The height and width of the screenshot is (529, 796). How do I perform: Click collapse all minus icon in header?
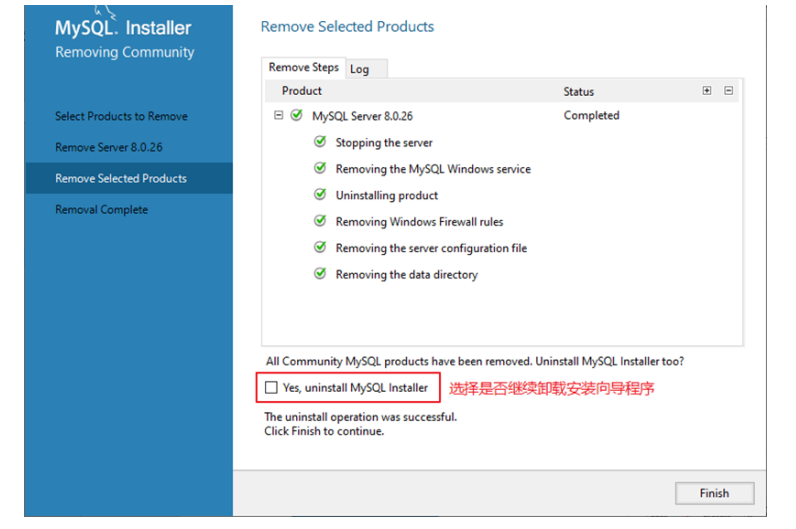(728, 90)
